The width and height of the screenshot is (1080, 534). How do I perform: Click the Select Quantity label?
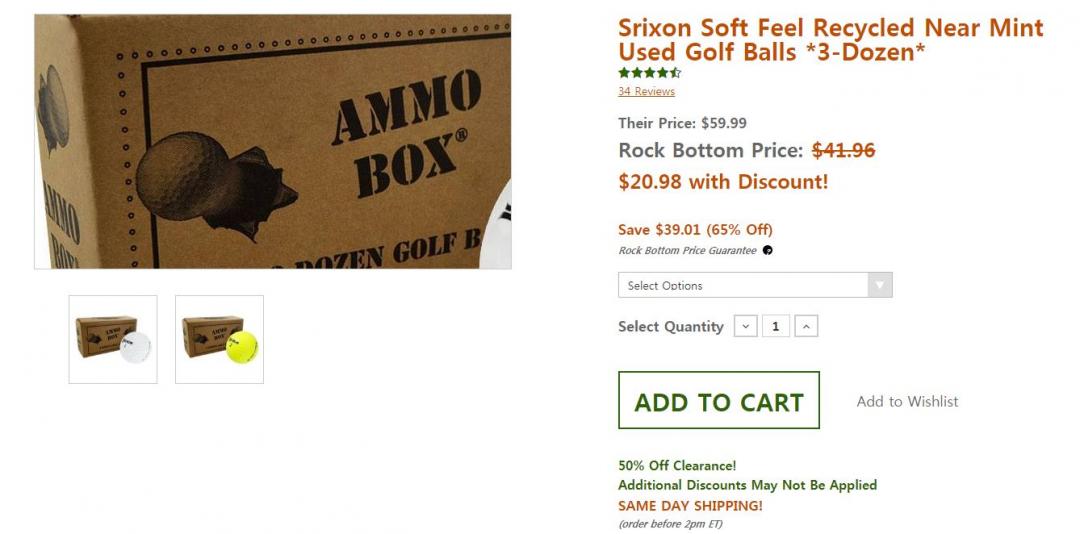(670, 327)
